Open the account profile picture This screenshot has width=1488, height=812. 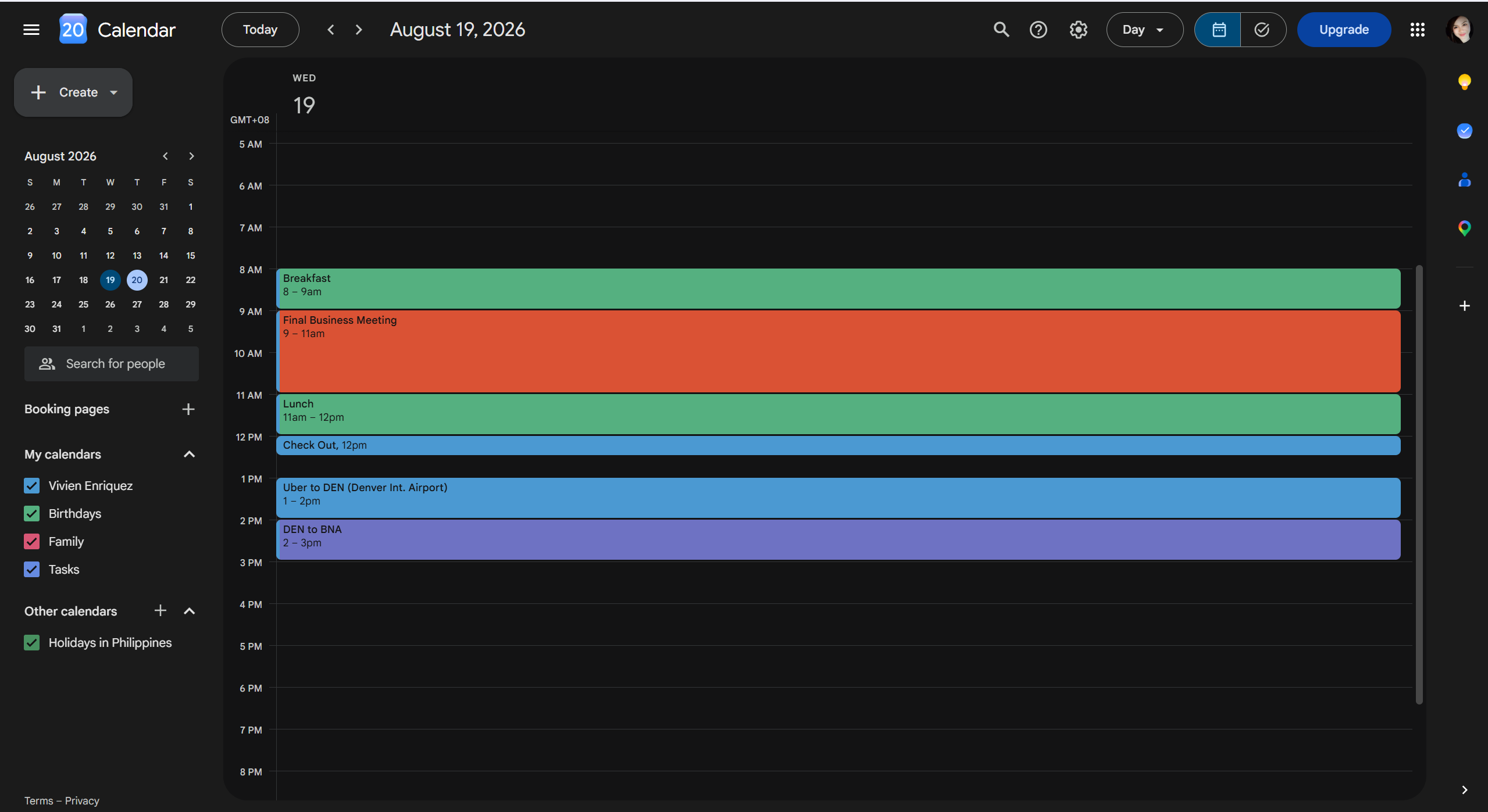(x=1460, y=30)
